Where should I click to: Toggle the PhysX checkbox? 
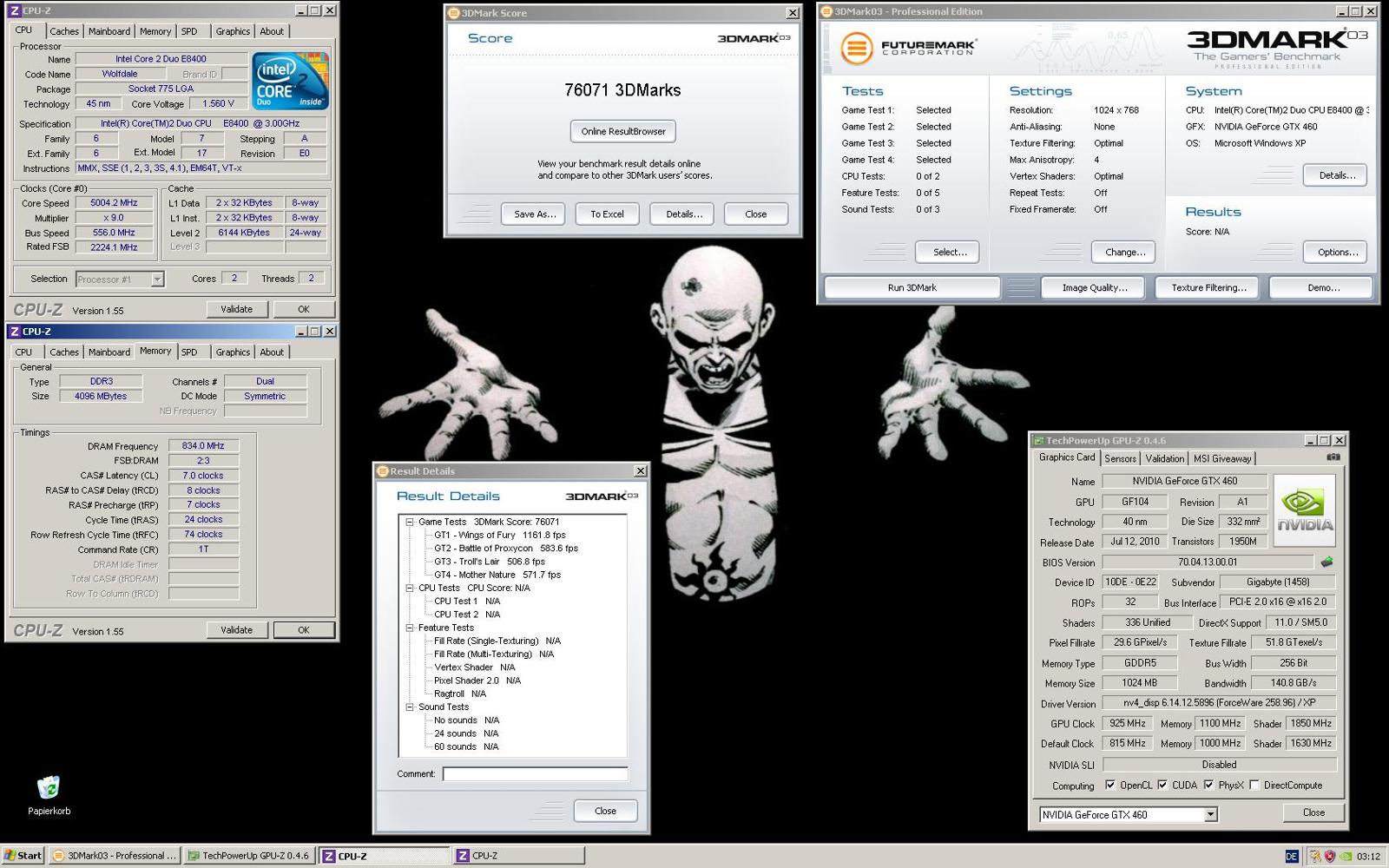[x=1208, y=785]
